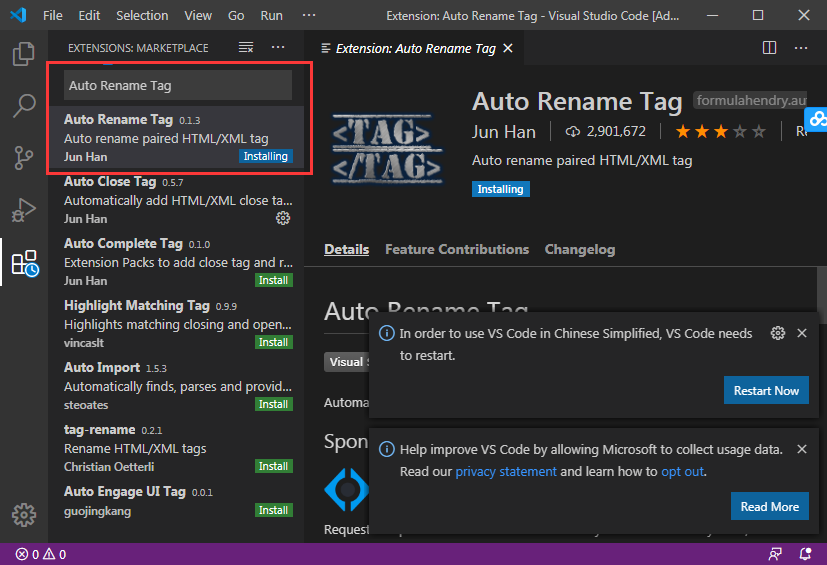Select Auto Engage UI Tag list entry
The height and width of the screenshot is (565, 827).
pos(176,501)
